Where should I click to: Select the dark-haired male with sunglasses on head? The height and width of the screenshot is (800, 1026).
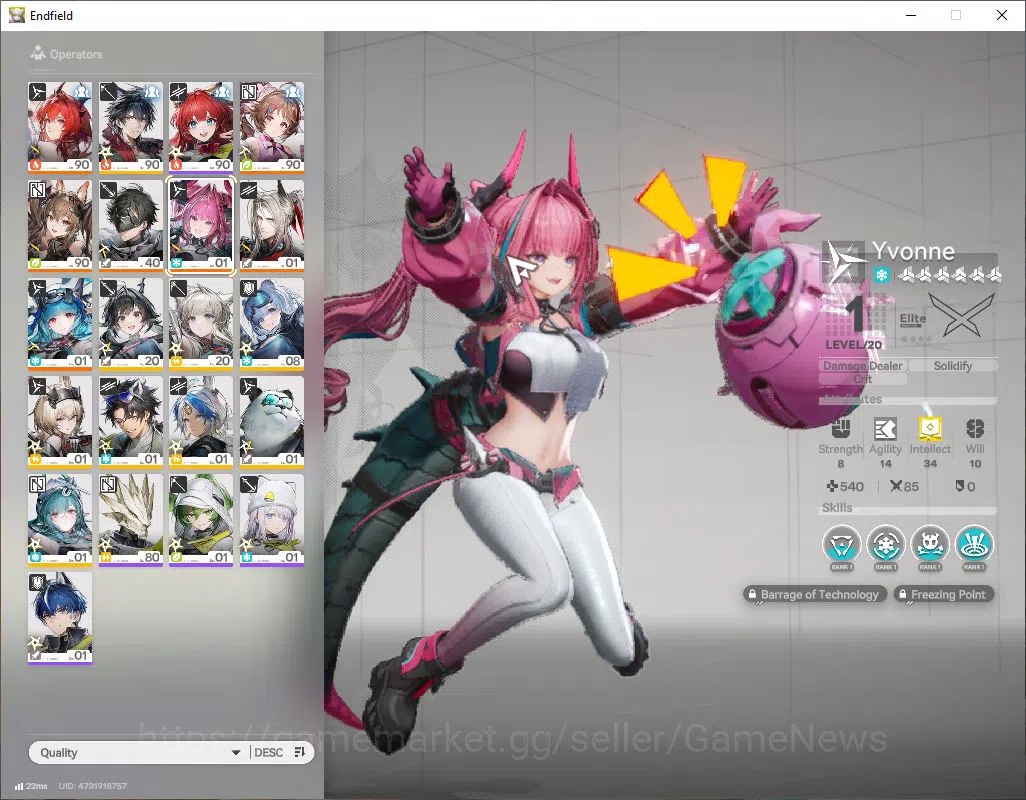130,421
